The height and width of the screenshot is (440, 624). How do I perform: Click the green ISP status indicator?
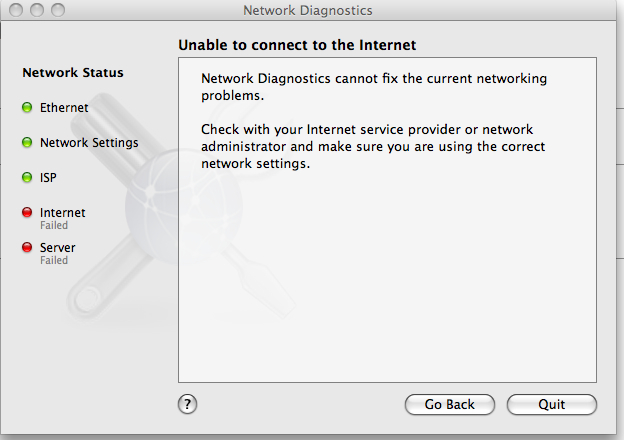pyautogui.click(x=27, y=177)
